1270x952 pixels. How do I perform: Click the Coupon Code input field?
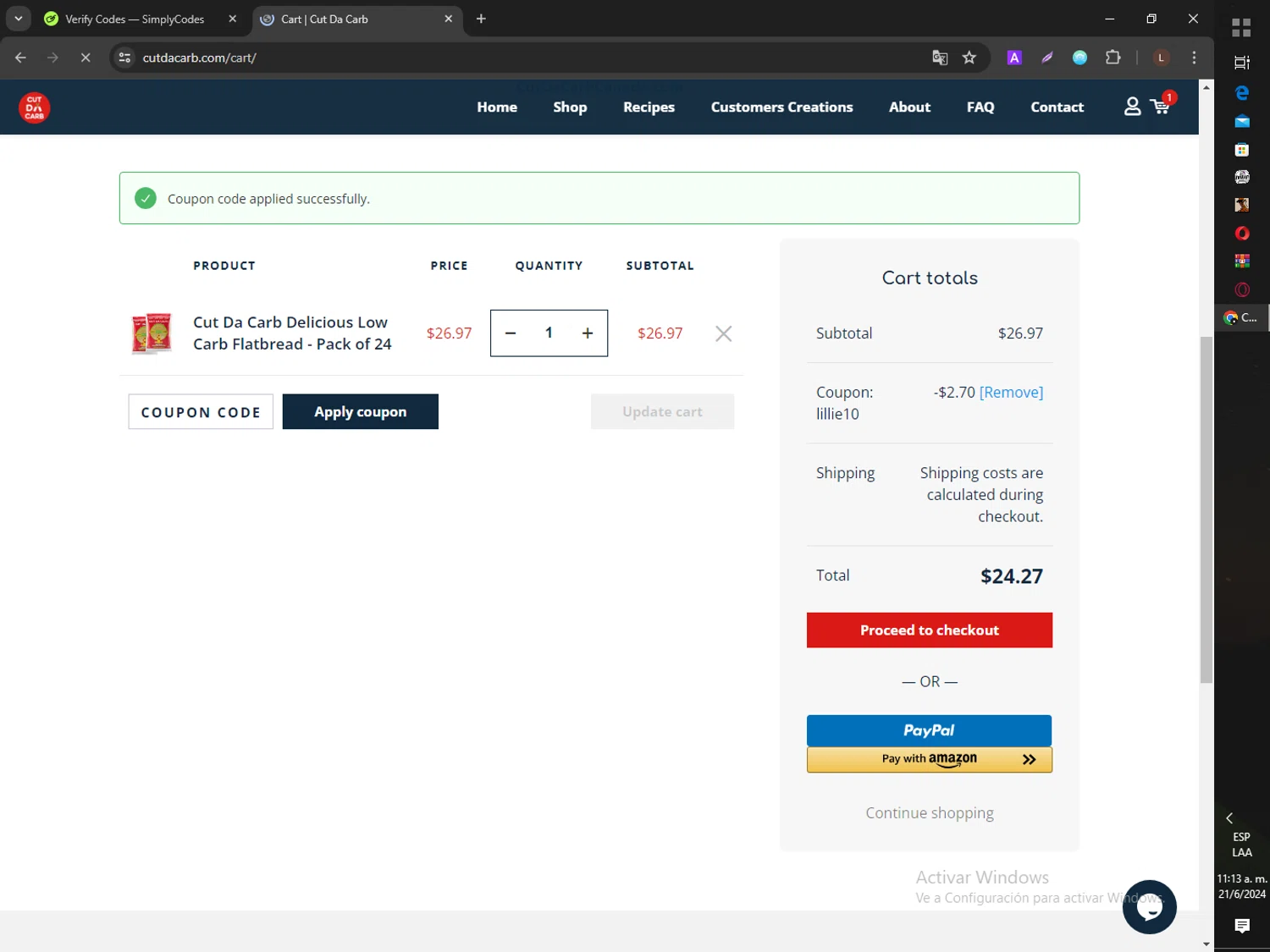pyautogui.click(x=201, y=412)
